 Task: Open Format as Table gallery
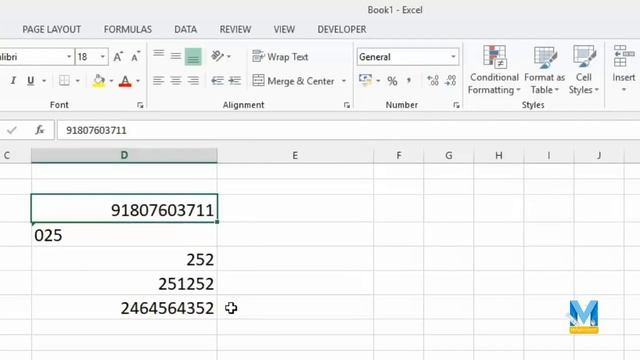point(544,70)
